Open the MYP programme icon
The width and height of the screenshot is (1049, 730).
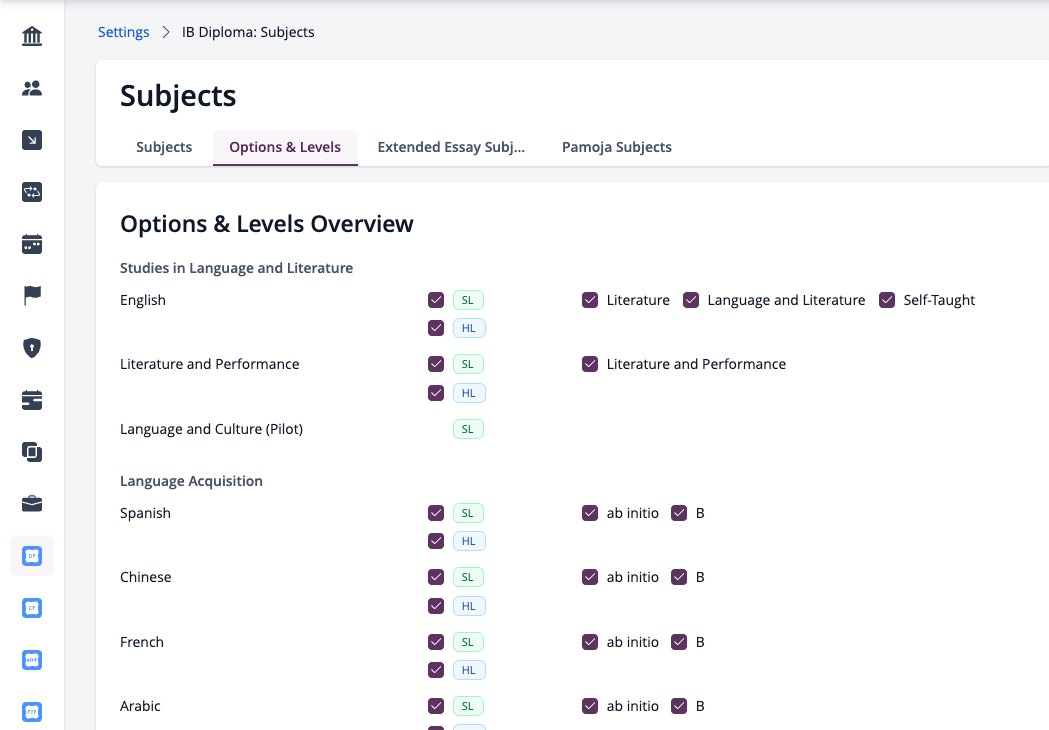coord(31,660)
